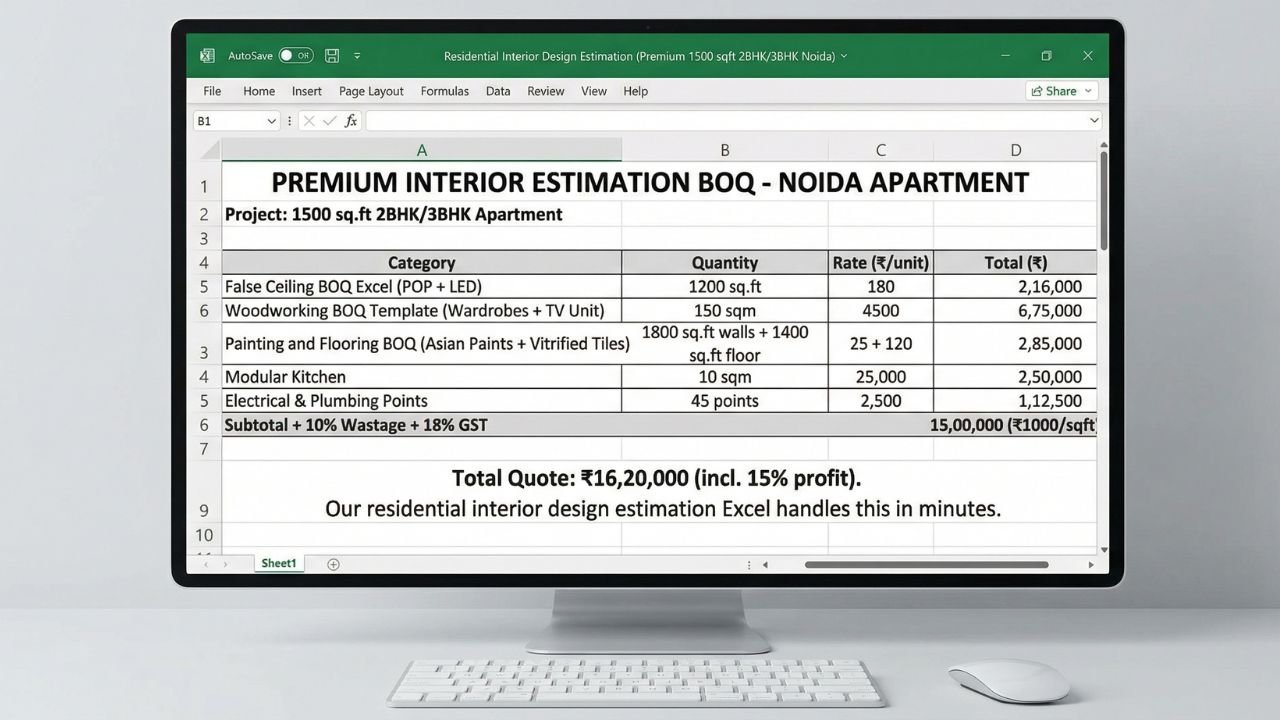Select the 45 points quantity cell
The height and width of the screenshot is (720, 1280).
725,401
